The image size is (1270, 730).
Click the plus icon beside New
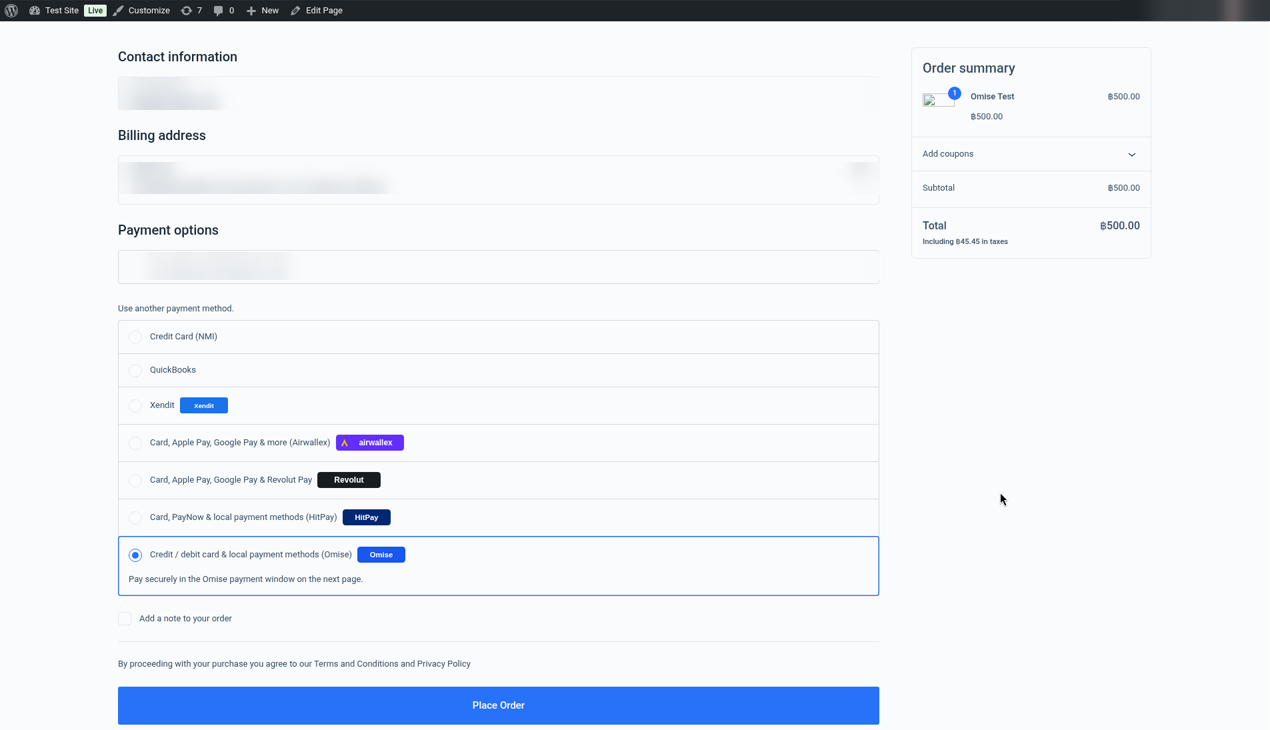click(x=251, y=10)
